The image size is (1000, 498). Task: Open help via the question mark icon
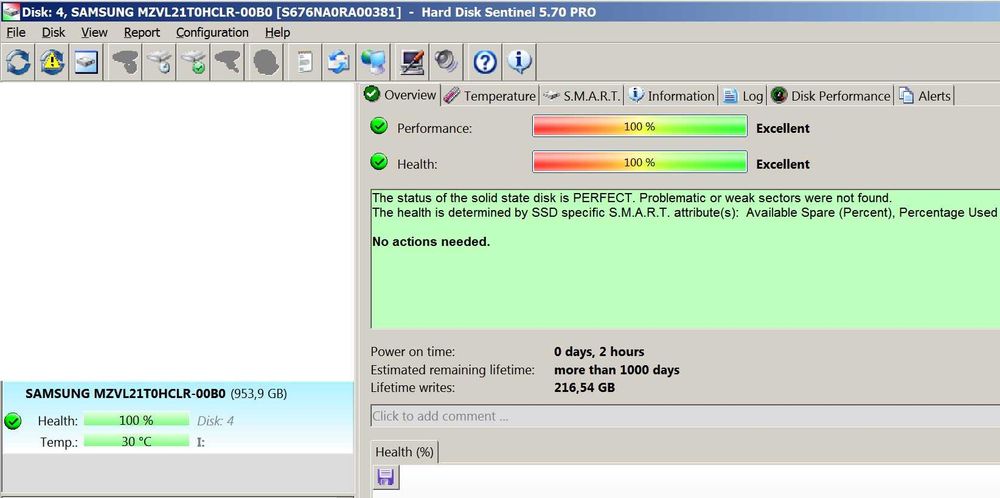485,62
